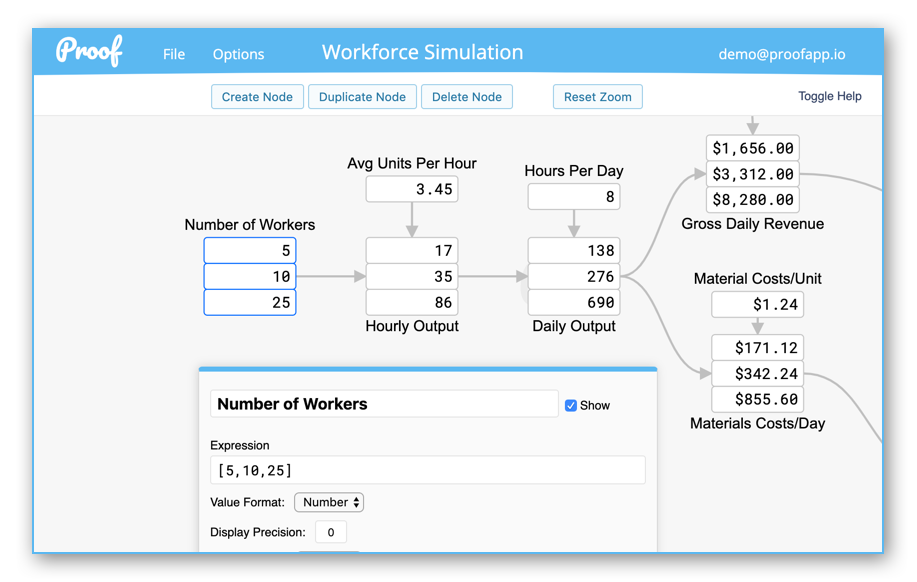Click the Workforce Simulation title
This screenshot has width=917, height=582.
(x=422, y=52)
